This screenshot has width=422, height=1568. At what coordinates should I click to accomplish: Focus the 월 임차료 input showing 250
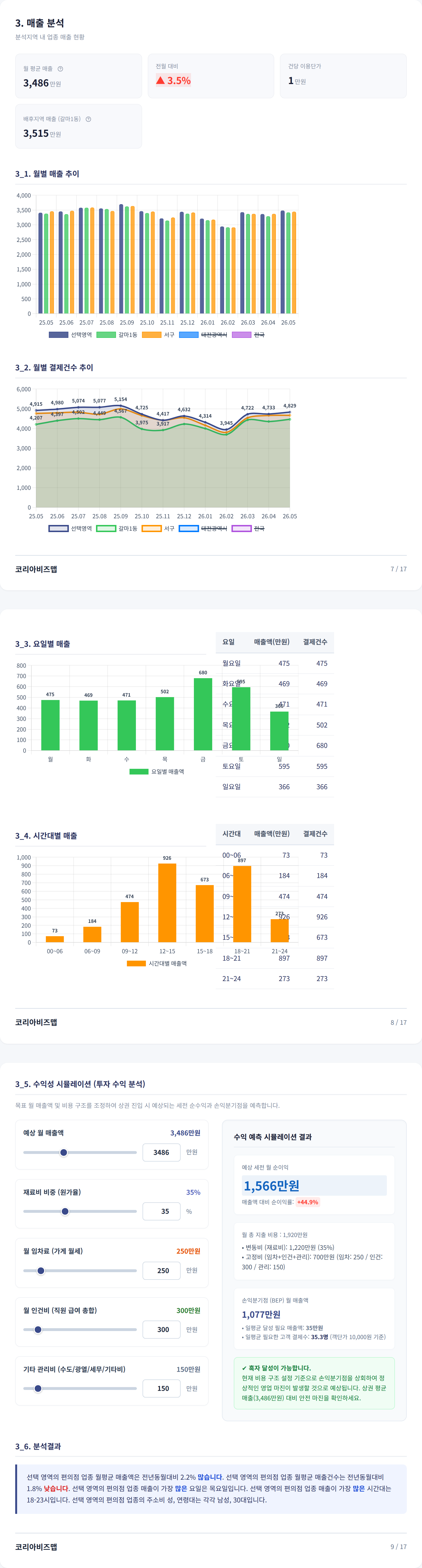coord(161,1270)
